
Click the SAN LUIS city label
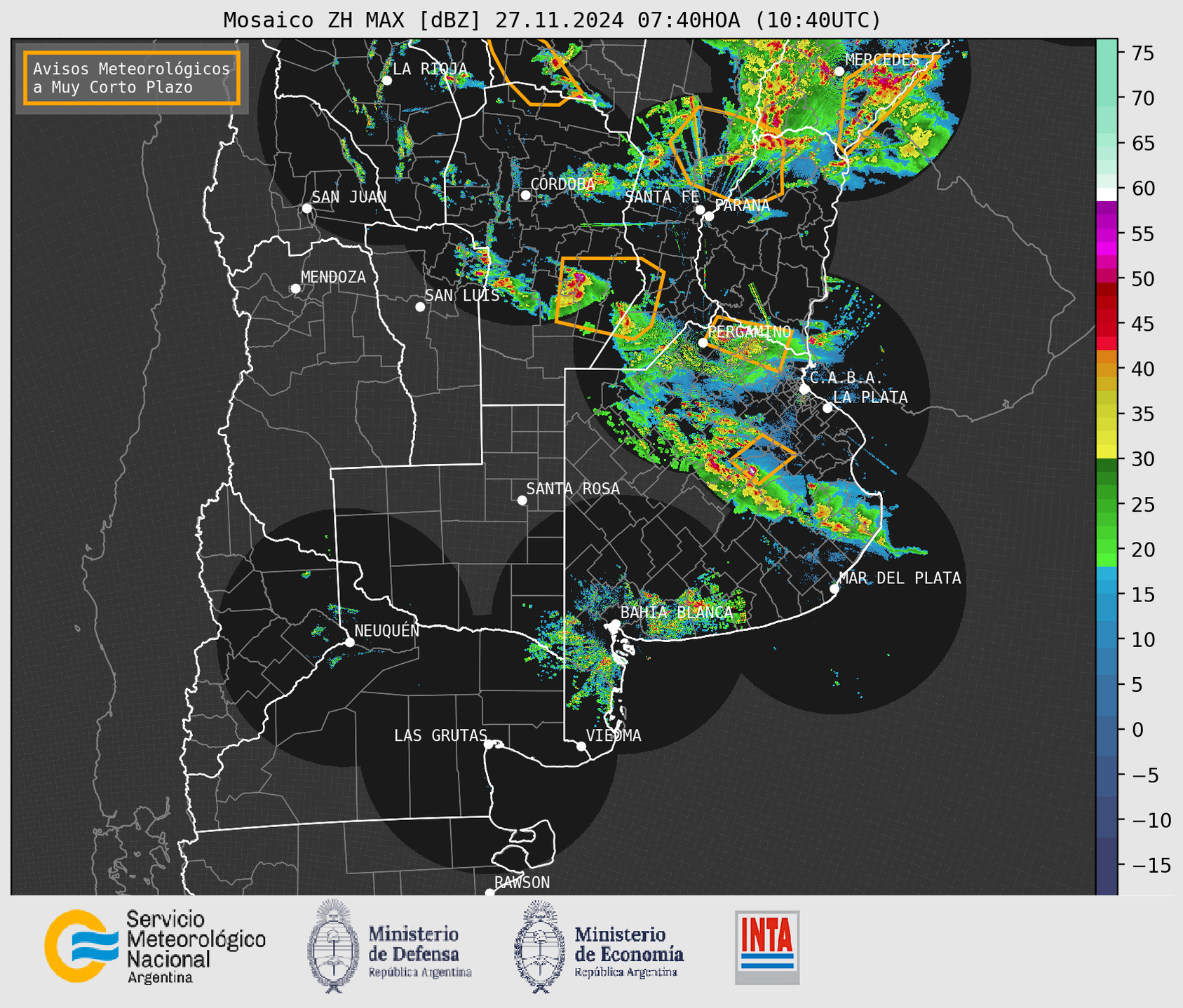[x=462, y=295]
